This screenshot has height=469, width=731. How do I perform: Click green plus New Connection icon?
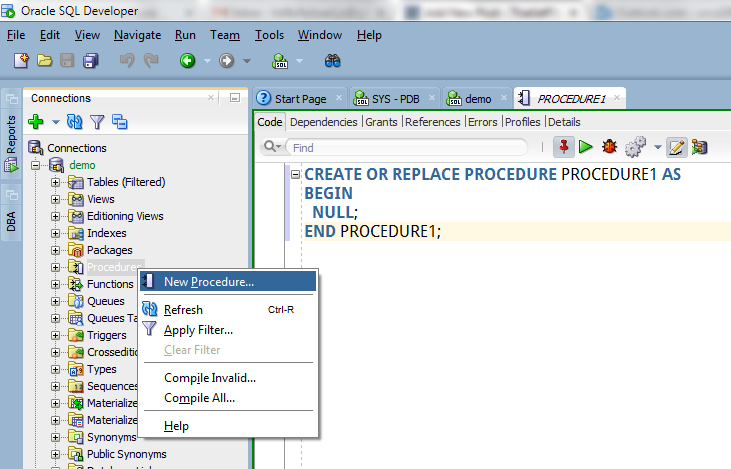[x=36, y=122]
